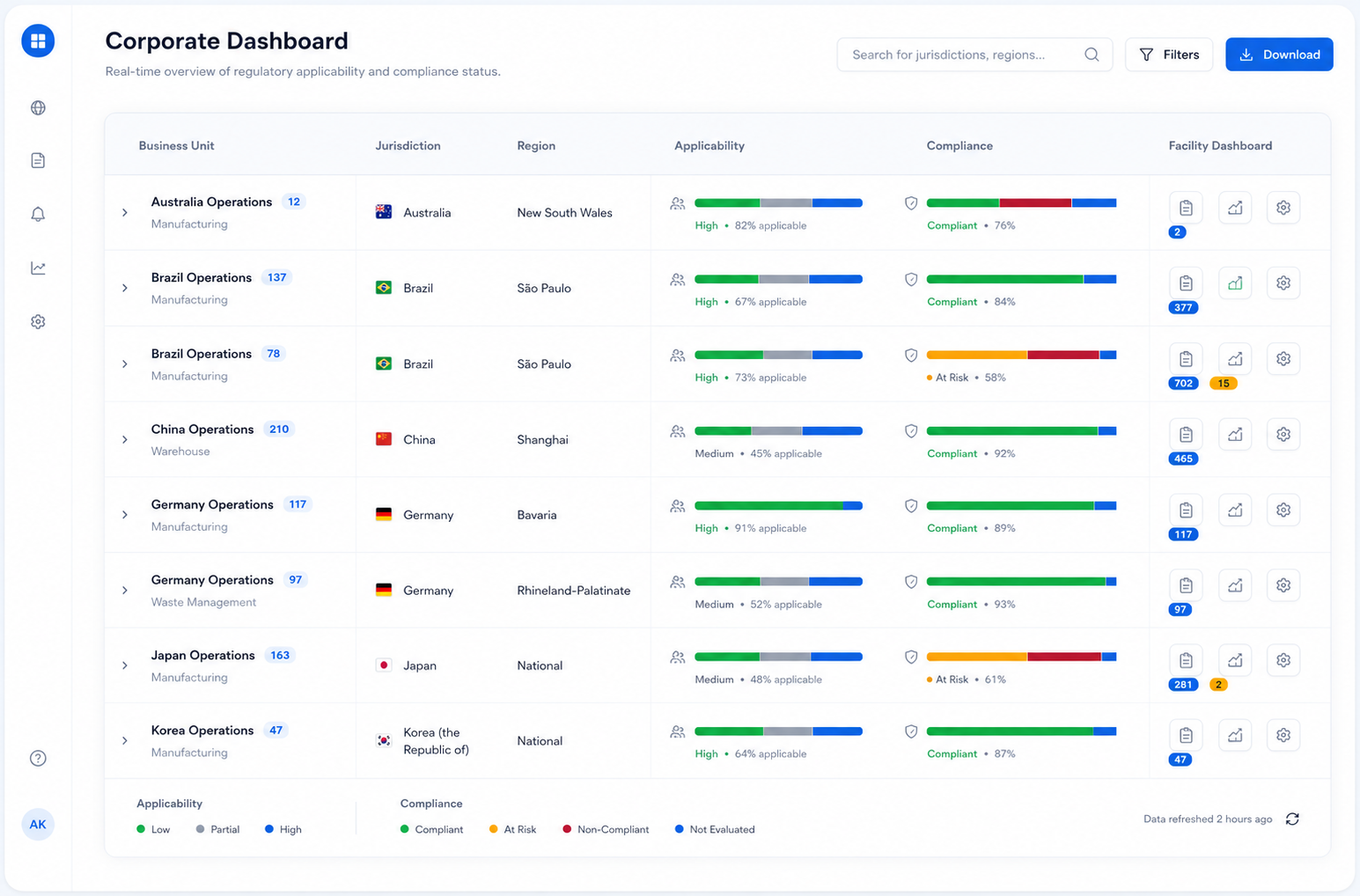Click Australia Operations applicability bar
Viewport: 1360px width, 896px height.
click(778, 203)
